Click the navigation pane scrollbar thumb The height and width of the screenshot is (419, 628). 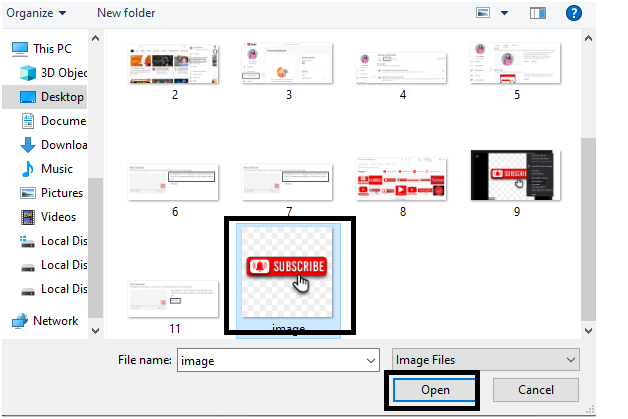pos(95,248)
